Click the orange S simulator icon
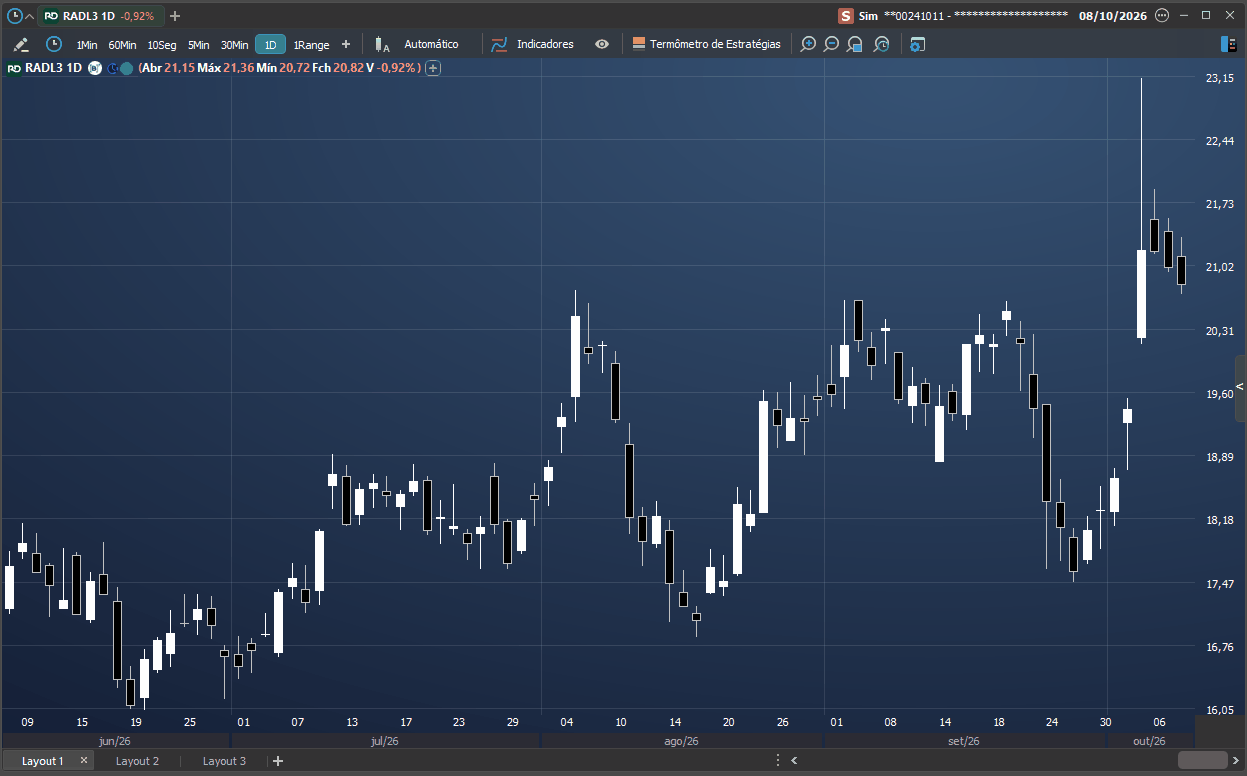Image resolution: width=1247 pixels, height=776 pixels. 846,16
